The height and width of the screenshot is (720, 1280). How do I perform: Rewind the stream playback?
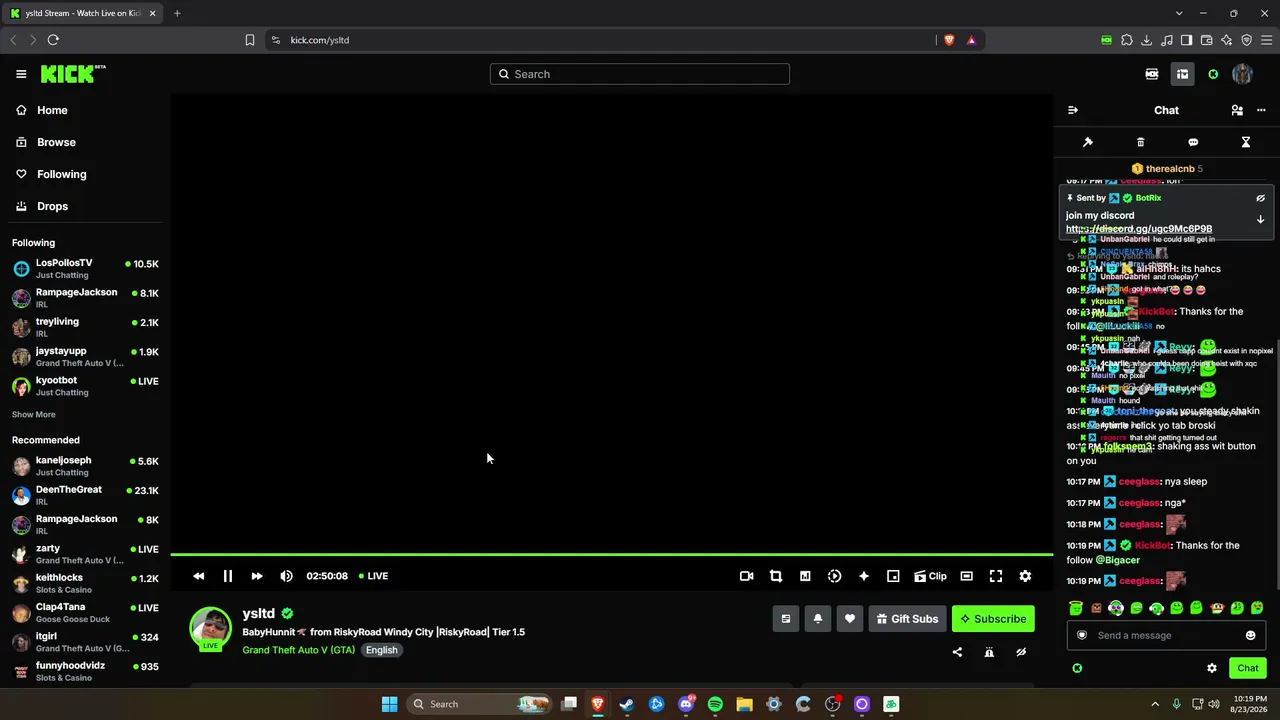tap(199, 576)
